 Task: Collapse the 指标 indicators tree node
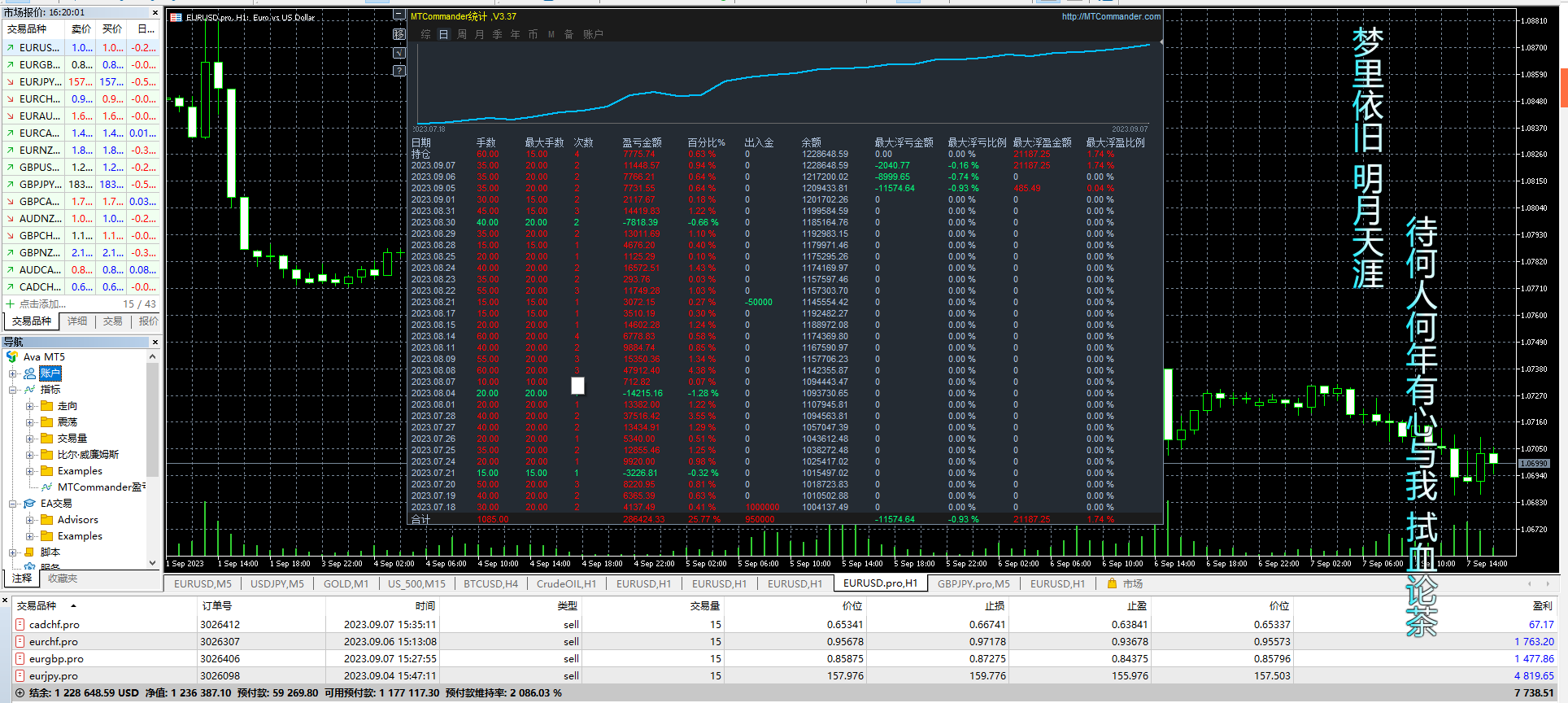point(13,391)
